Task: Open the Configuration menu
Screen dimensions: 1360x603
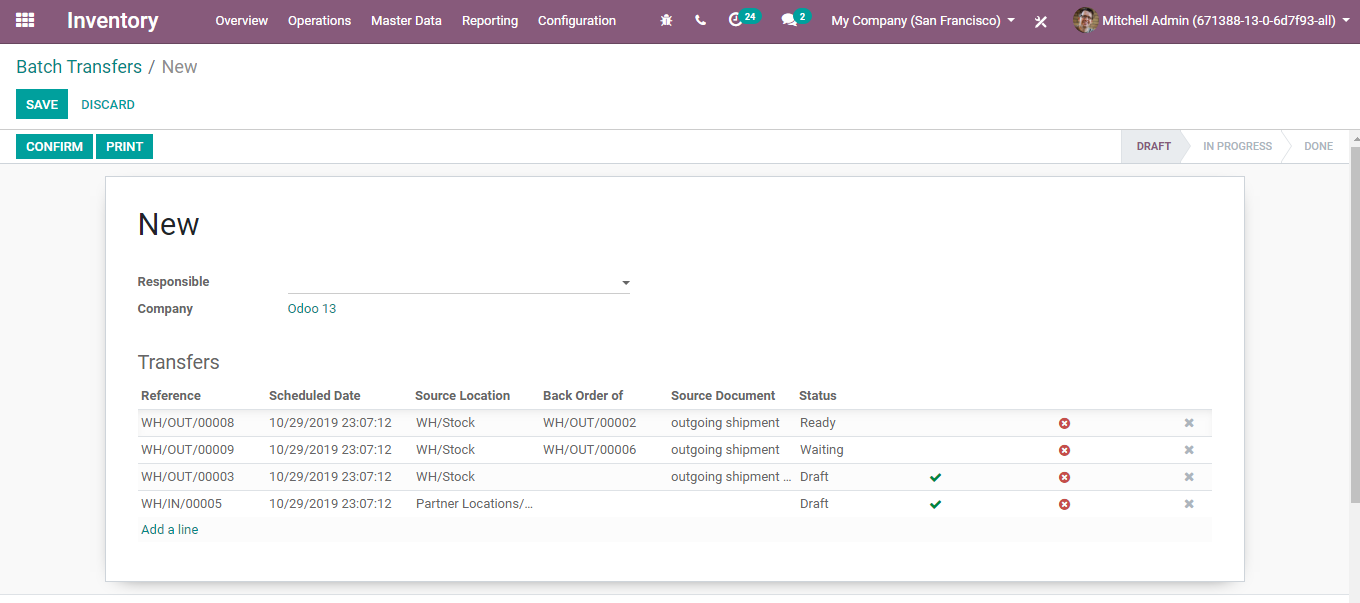Action: (x=577, y=20)
